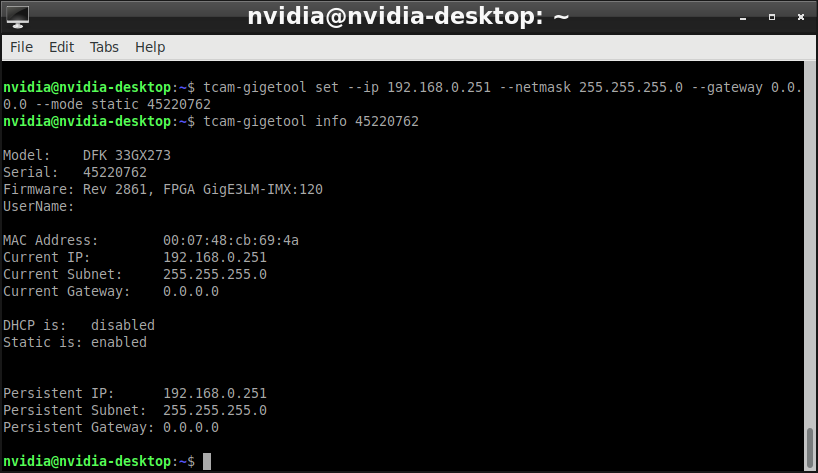
Task: Click the cursor block at the prompt
Action: (207, 462)
